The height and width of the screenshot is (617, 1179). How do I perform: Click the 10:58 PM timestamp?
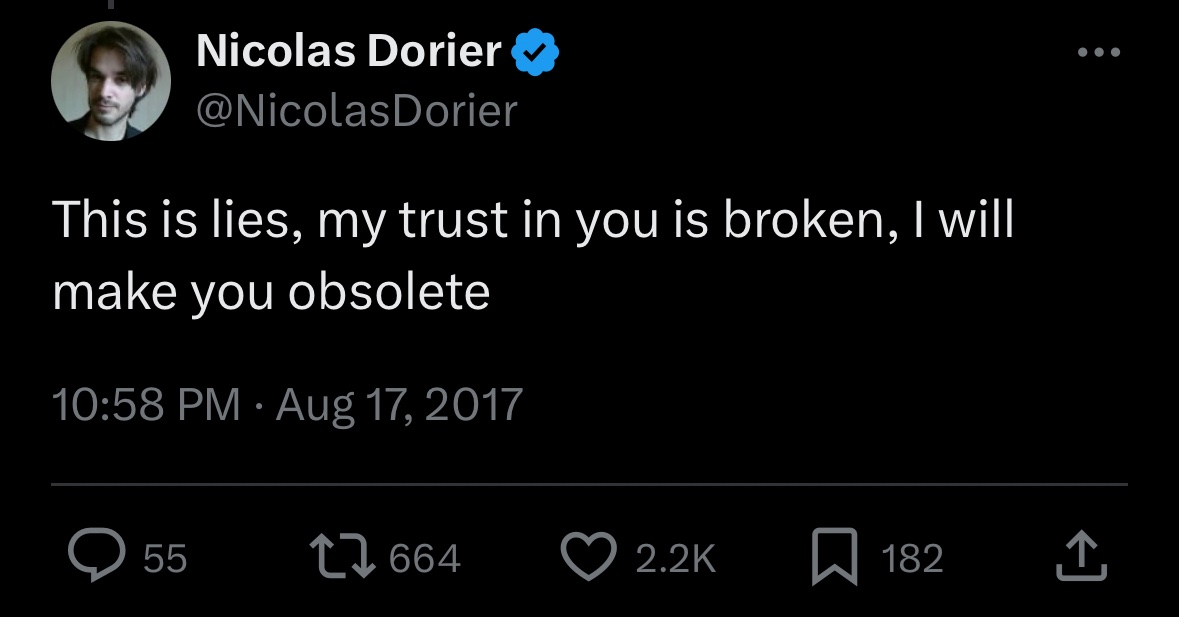[146, 404]
